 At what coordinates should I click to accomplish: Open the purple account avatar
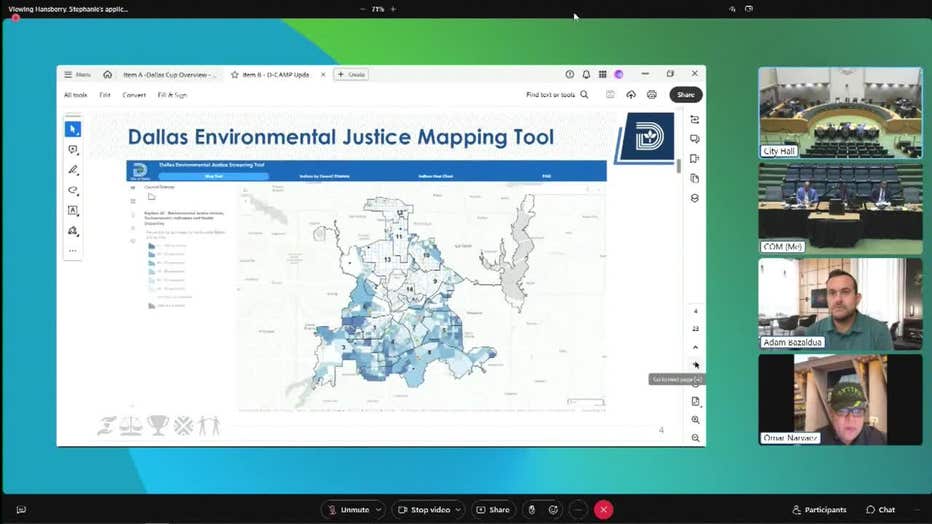point(619,74)
